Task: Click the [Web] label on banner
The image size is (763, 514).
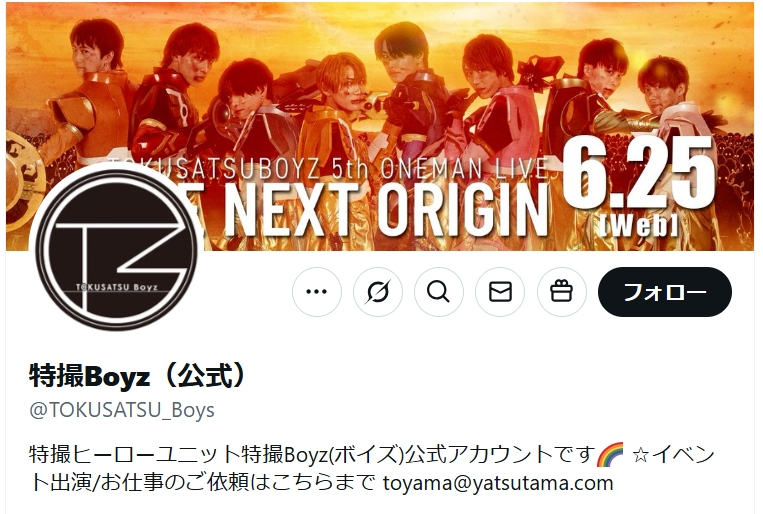Action: (x=638, y=225)
